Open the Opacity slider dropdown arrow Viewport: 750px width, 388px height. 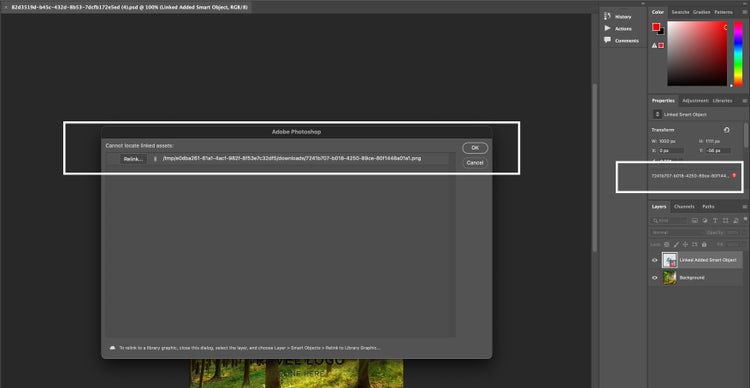tap(743, 233)
